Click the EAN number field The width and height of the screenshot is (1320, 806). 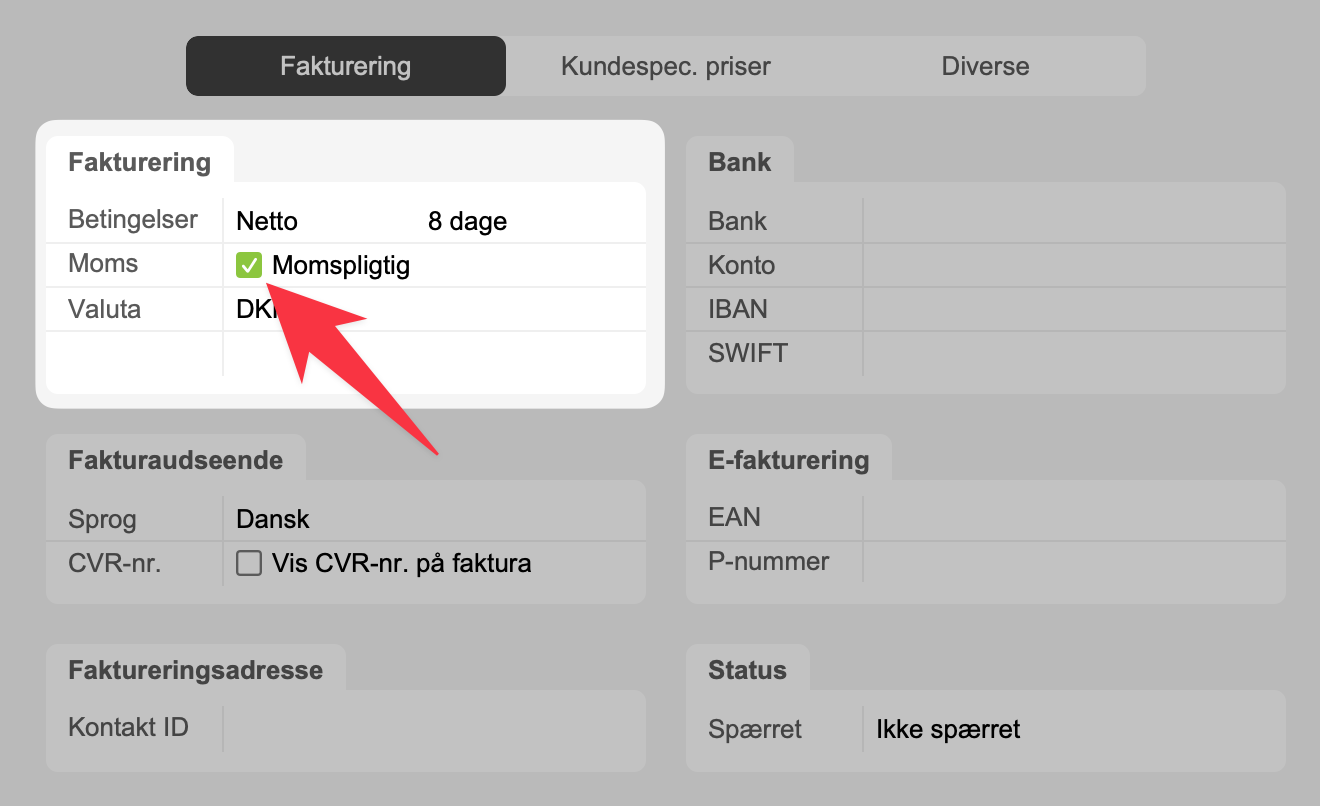(1070, 518)
